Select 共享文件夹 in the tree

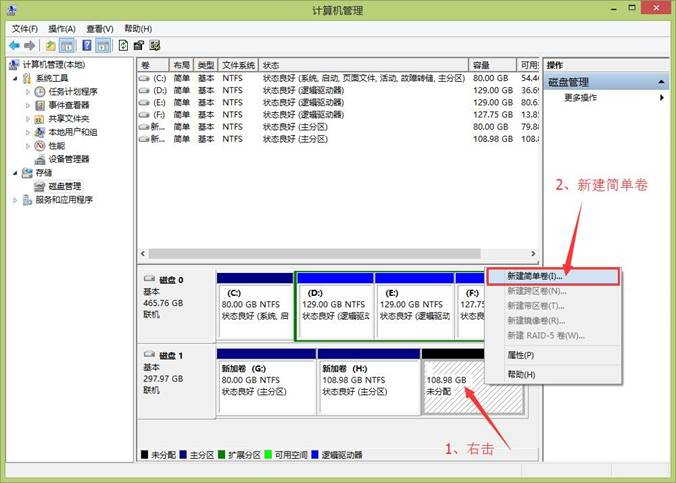[69, 119]
